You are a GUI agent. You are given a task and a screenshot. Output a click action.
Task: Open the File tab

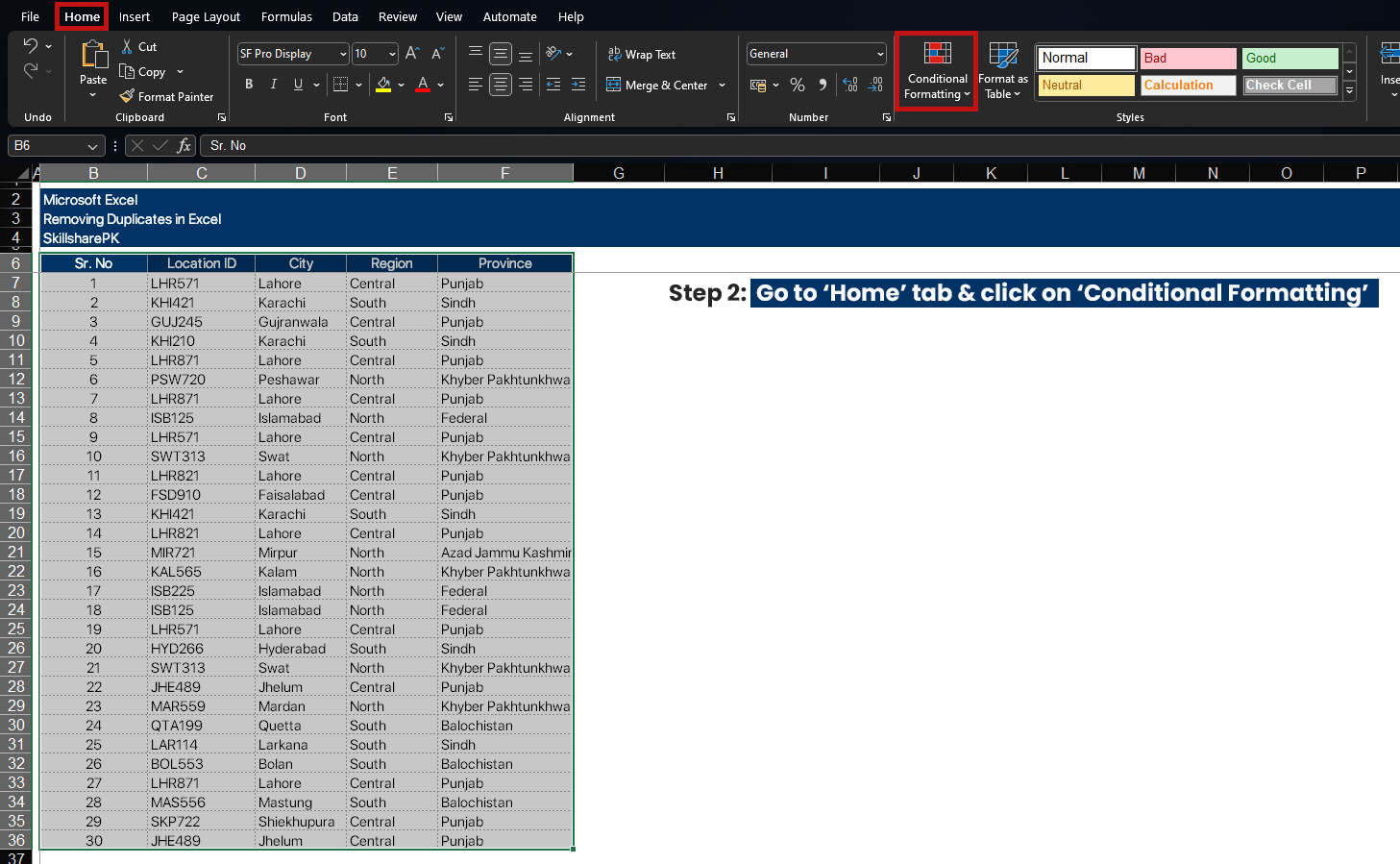tap(30, 16)
